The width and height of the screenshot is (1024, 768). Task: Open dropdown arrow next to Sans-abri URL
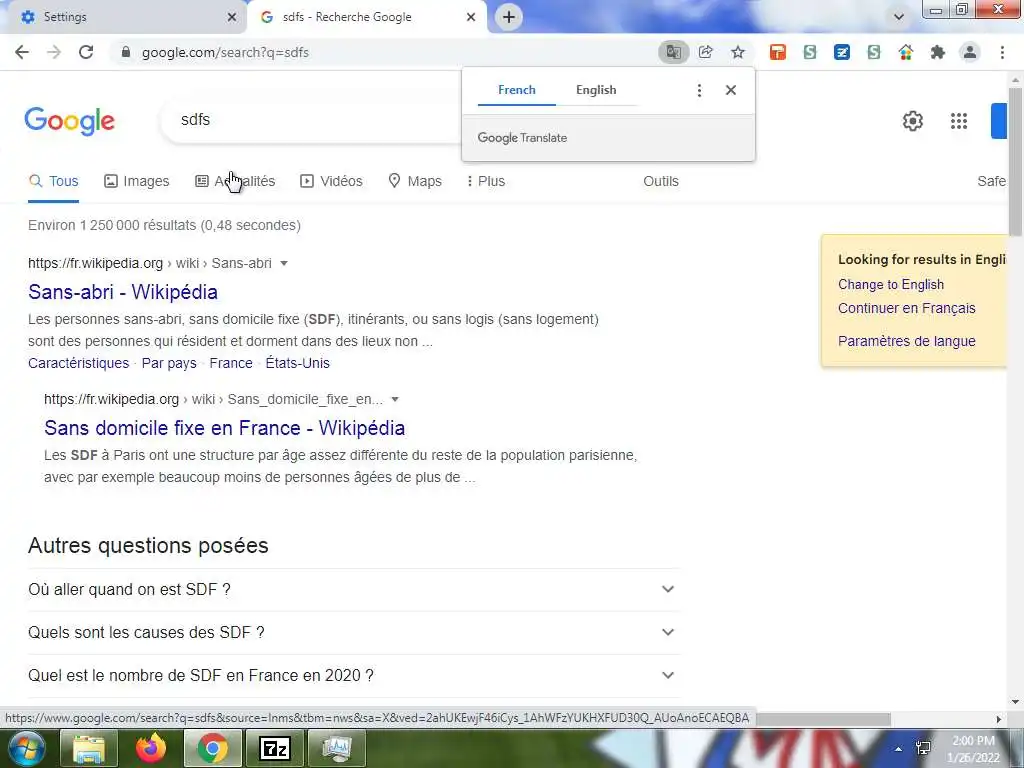coord(284,263)
